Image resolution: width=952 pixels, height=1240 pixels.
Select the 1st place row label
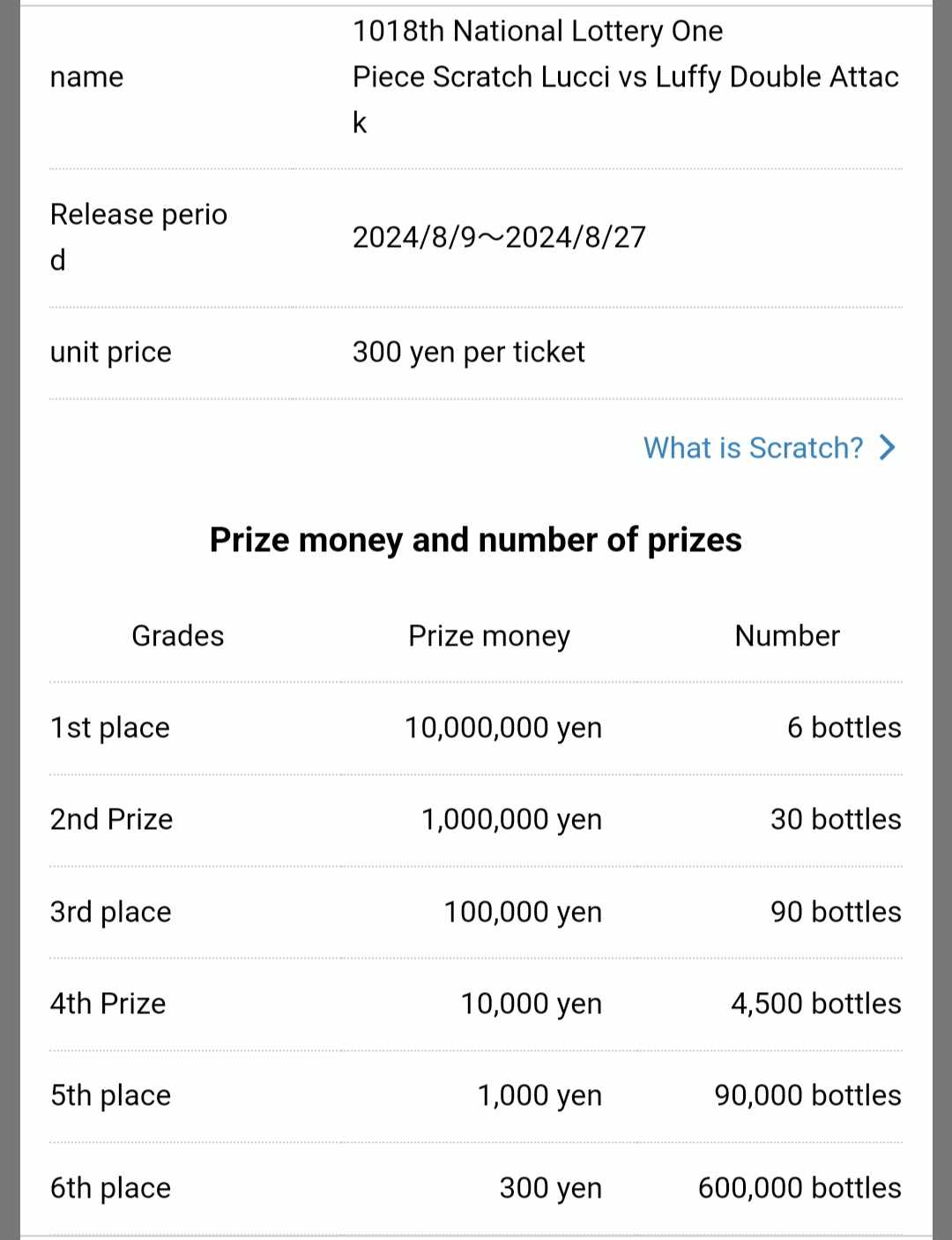pos(110,728)
